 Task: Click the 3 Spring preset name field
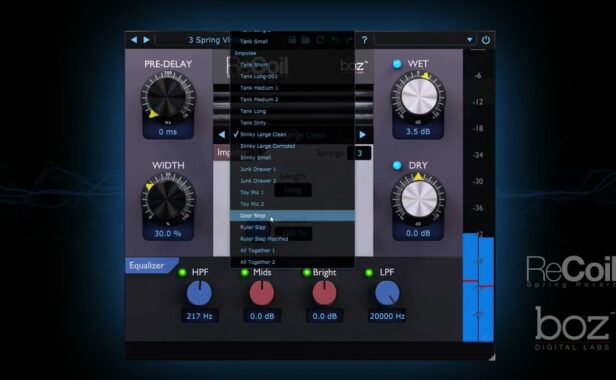click(x=193, y=40)
